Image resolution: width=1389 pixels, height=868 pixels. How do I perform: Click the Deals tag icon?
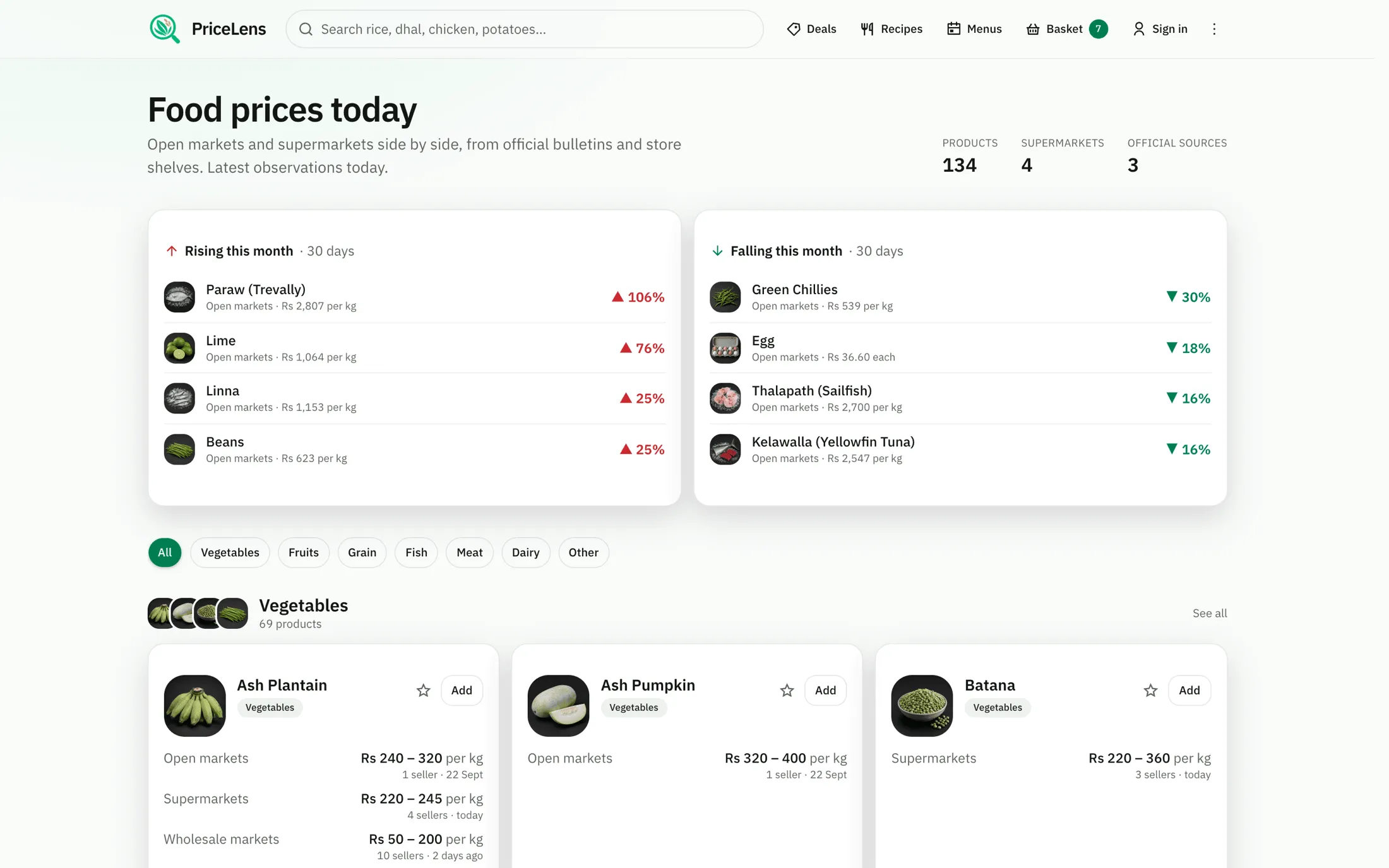[x=794, y=29]
